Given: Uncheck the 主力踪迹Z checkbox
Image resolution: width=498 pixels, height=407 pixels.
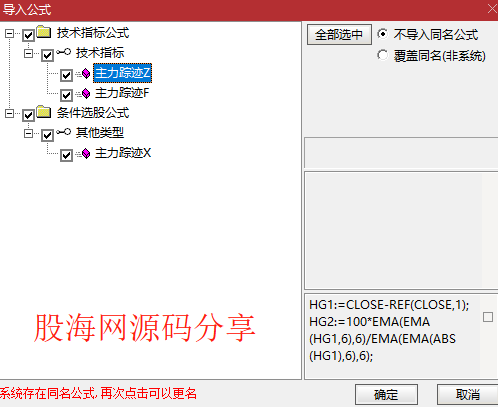Looking at the screenshot, I should 66,75.
